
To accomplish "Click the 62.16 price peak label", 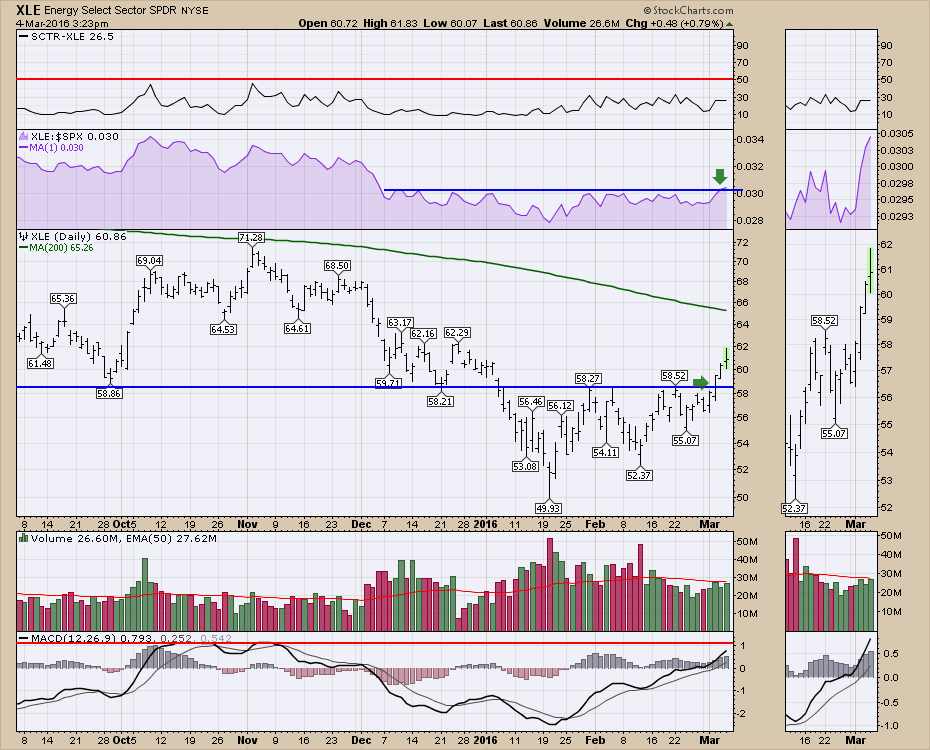I will 423,333.
